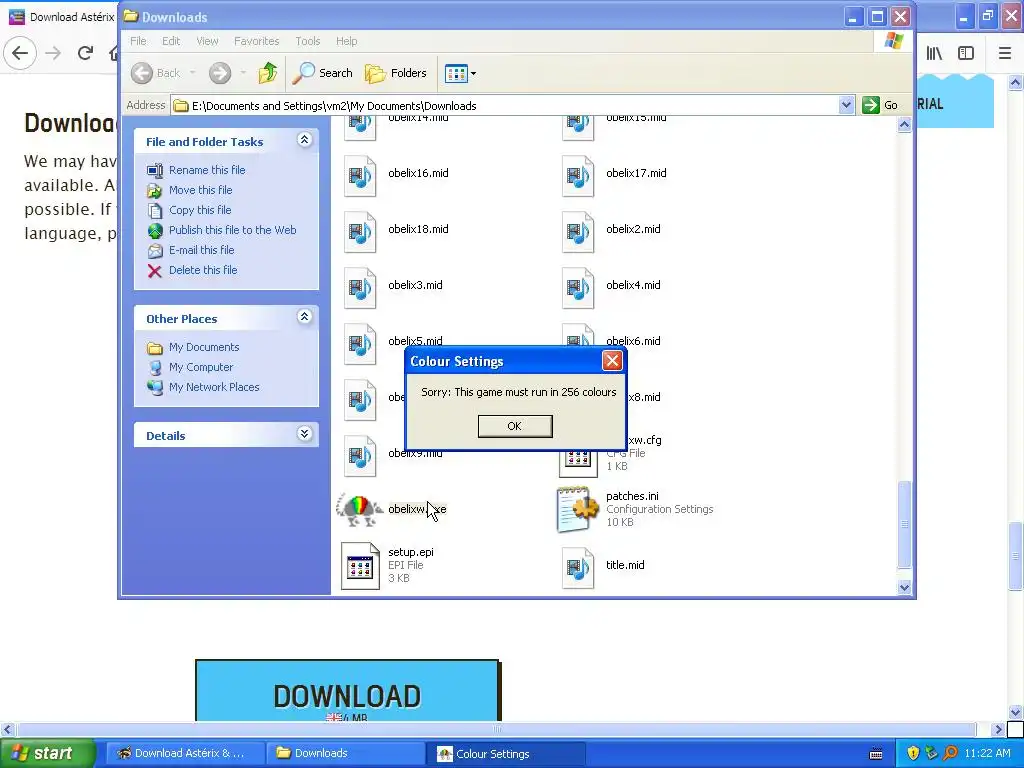The height and width of the screenshot is (768, 1024).
Task: Open My Network Places link
Action: coord(214,387)
